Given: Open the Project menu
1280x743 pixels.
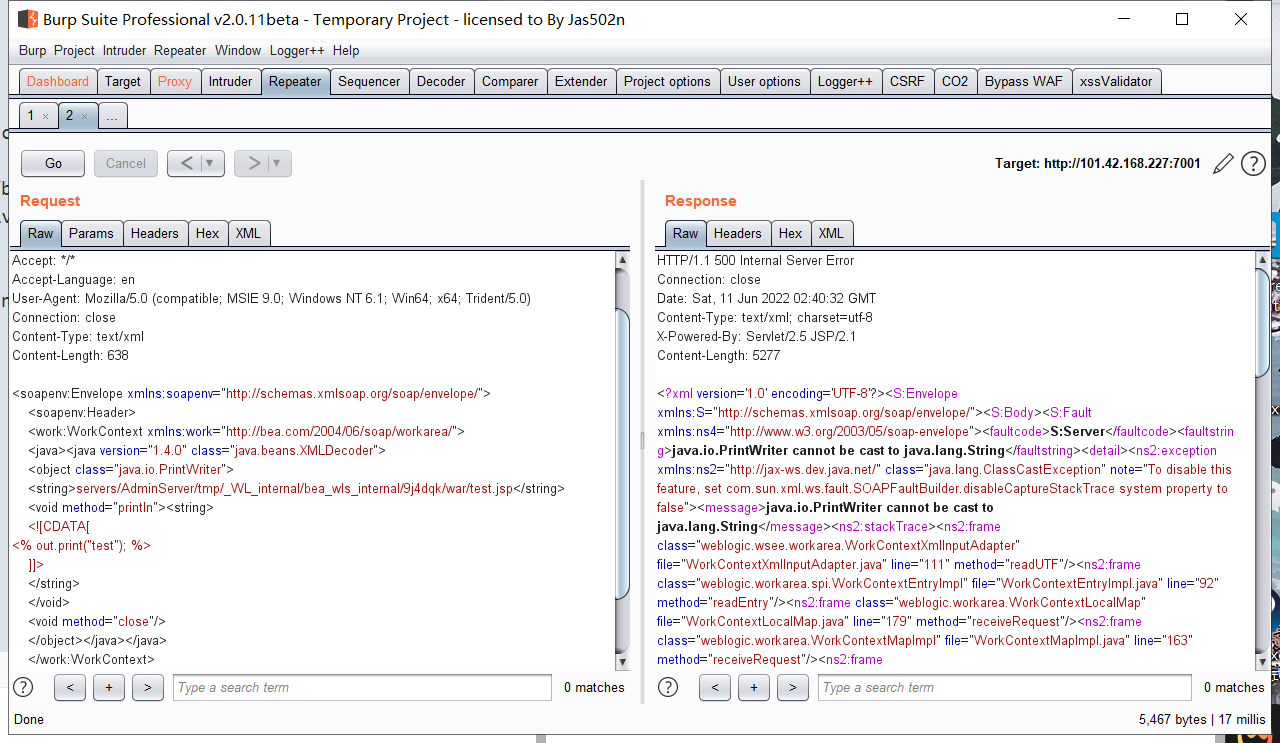Looking at the screenshot, I should click(x=74, y=50).
